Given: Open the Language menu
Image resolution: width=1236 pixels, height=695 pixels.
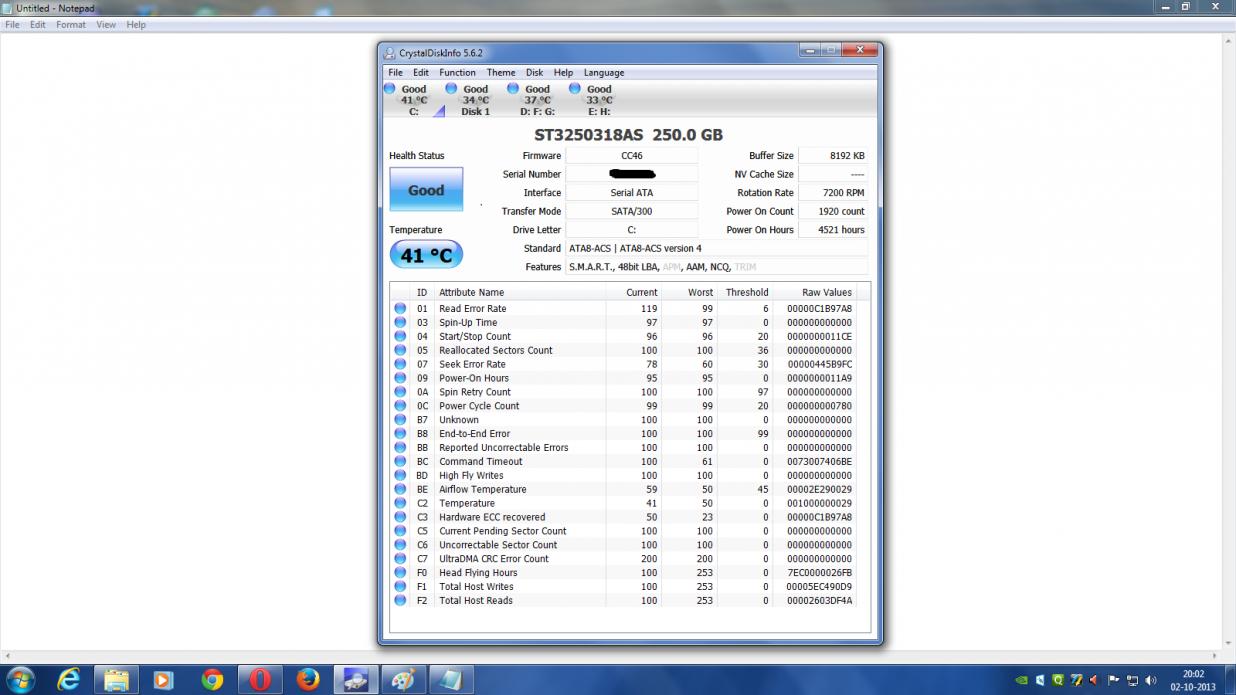Looking at the screenshot, I should click(604, 73).
